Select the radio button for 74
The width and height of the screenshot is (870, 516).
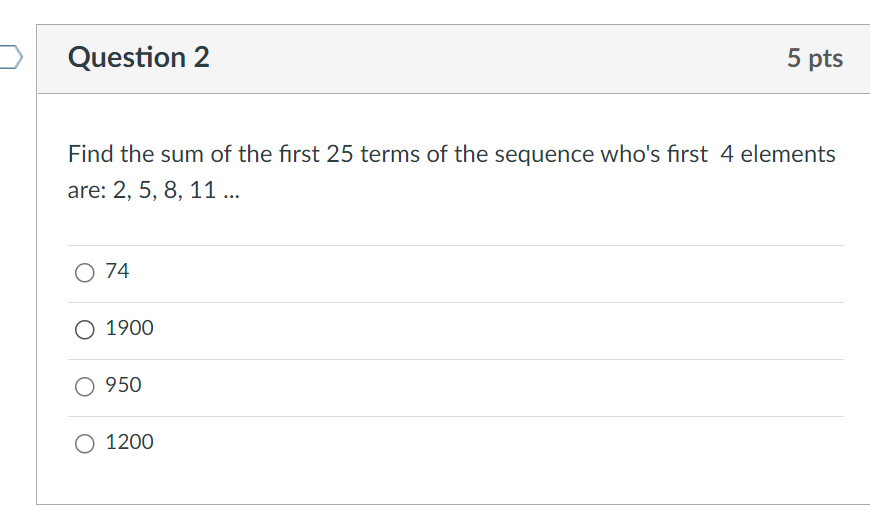[x=85, y=271]
